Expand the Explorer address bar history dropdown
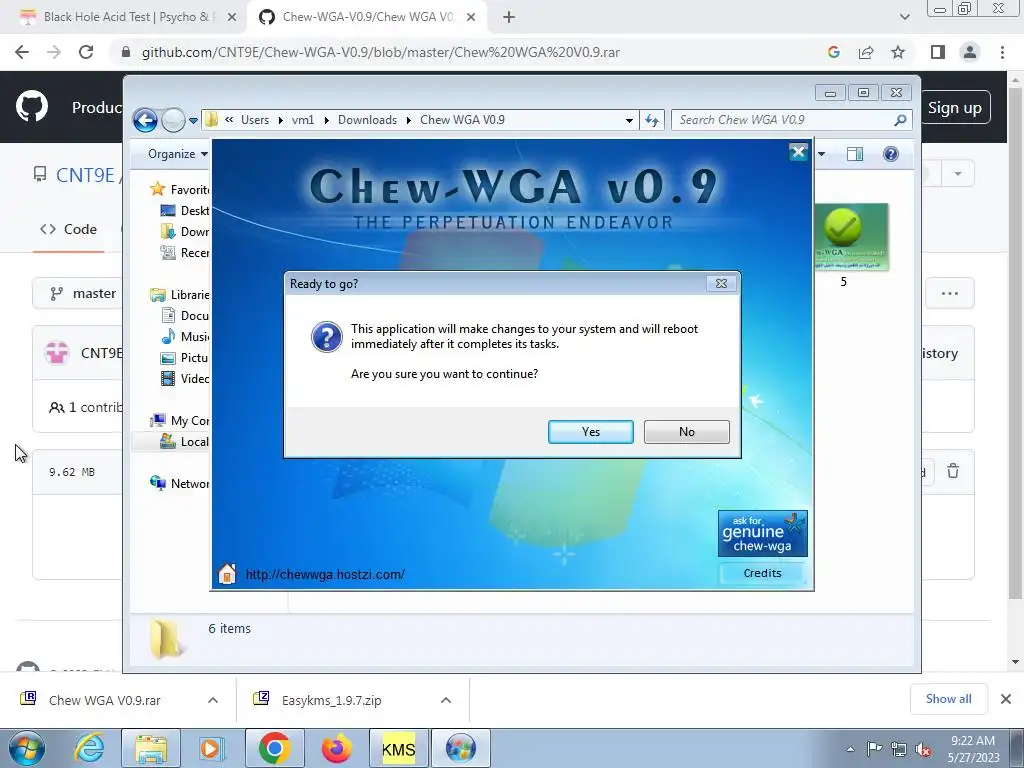1024x768 pixels. tap(629, 120)
